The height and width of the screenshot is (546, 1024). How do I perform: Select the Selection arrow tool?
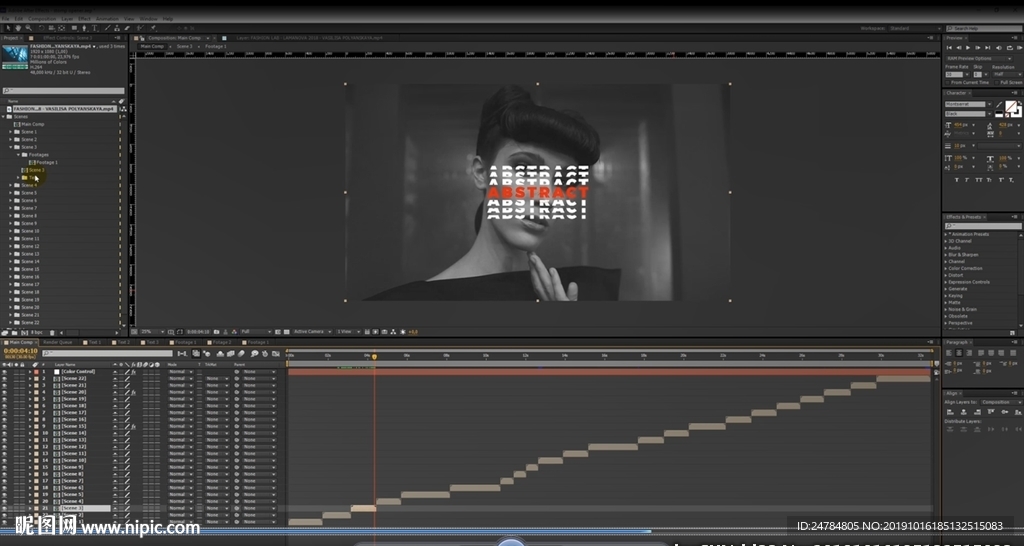click(8, 28)
